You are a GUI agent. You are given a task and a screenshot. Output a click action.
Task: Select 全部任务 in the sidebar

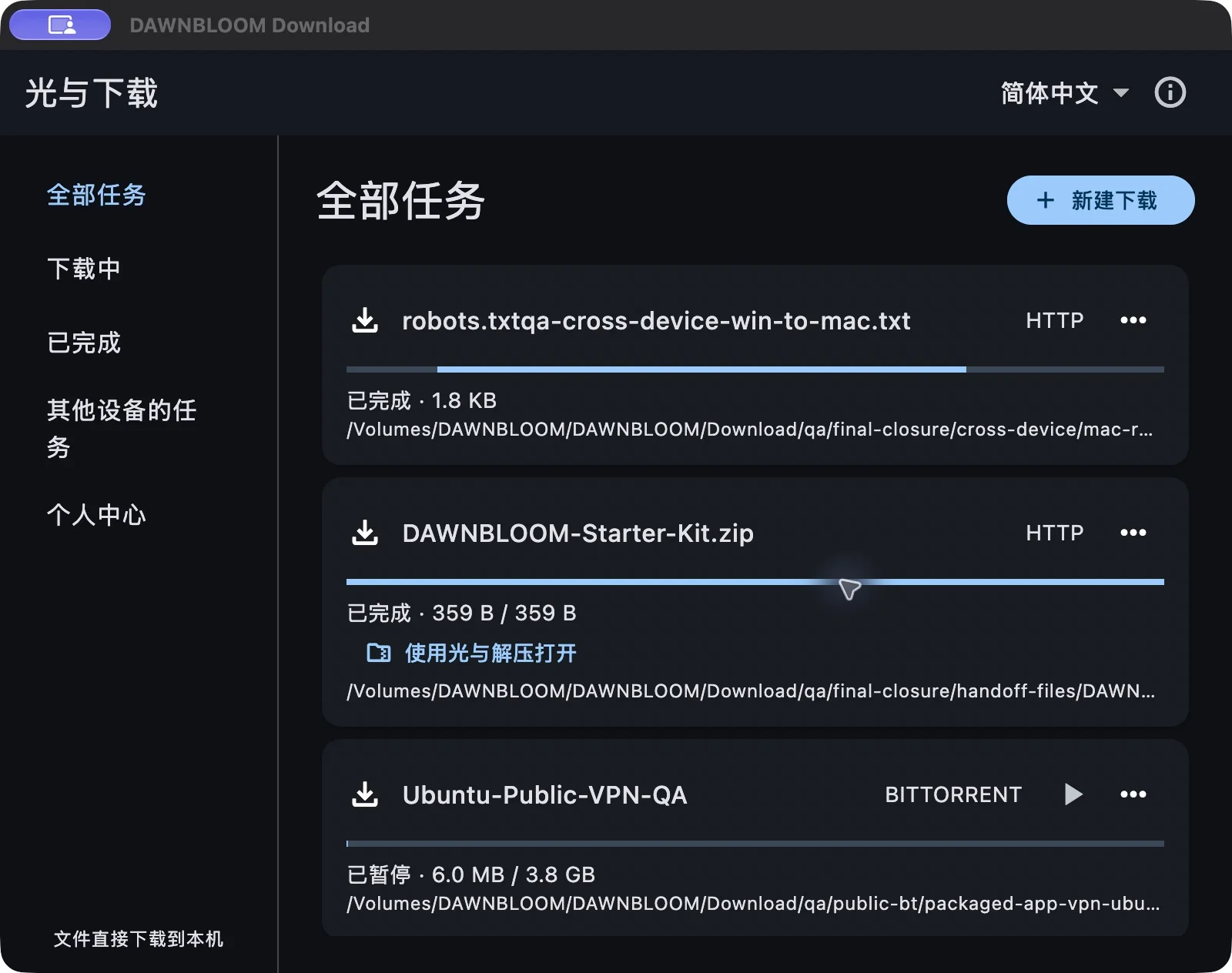click(96, 195)
